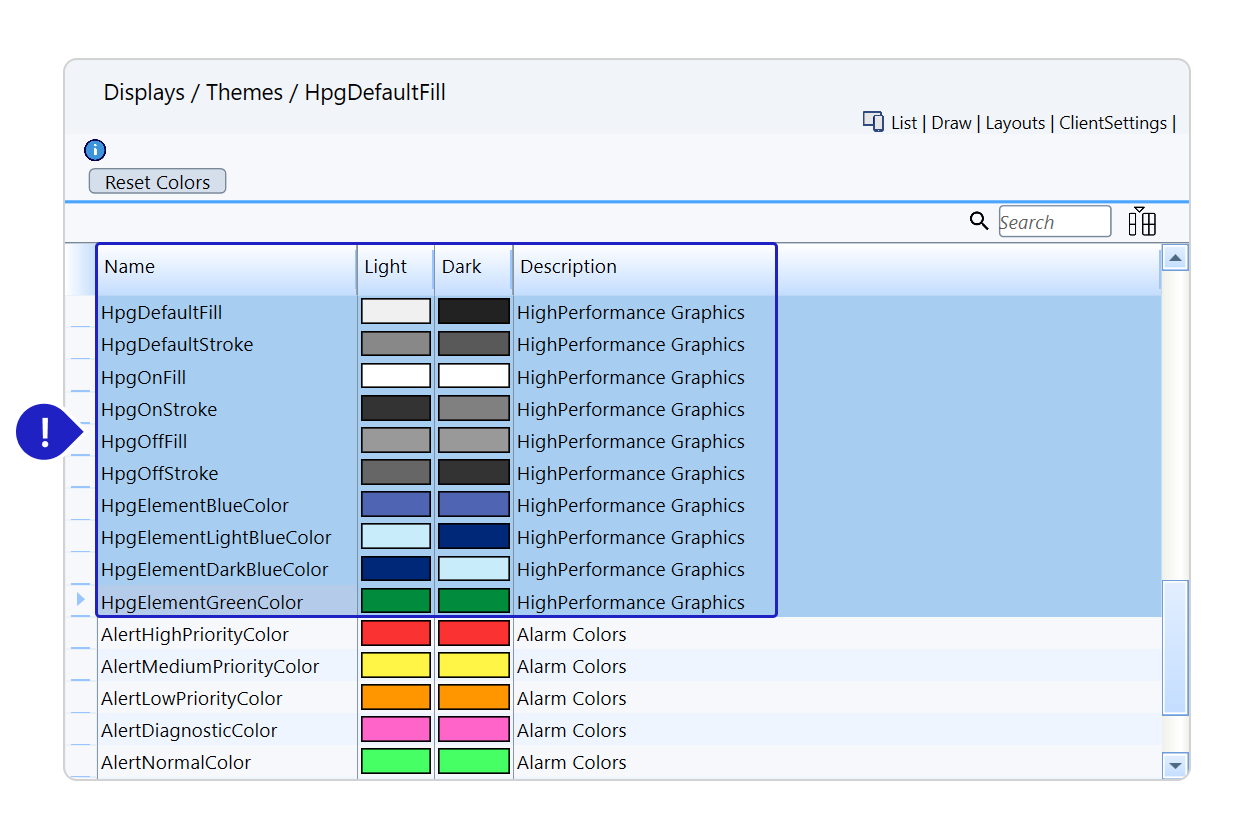Open the List view link

click(x=904, y=123)
